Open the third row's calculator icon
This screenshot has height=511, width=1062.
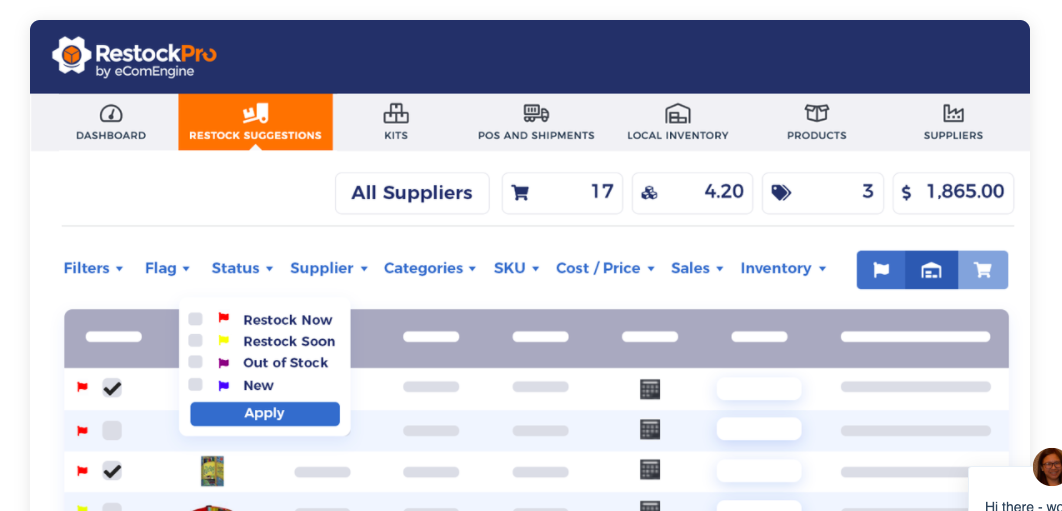point(650,470)
